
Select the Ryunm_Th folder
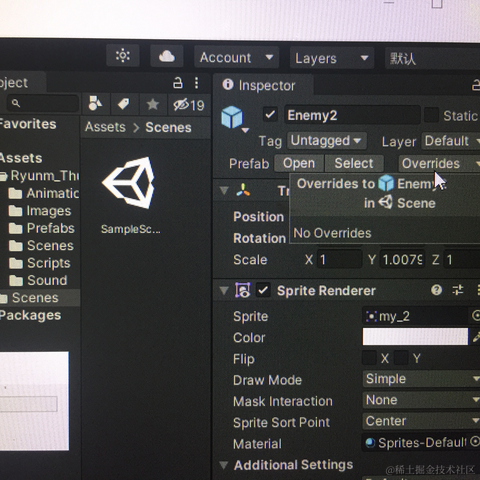40,176
